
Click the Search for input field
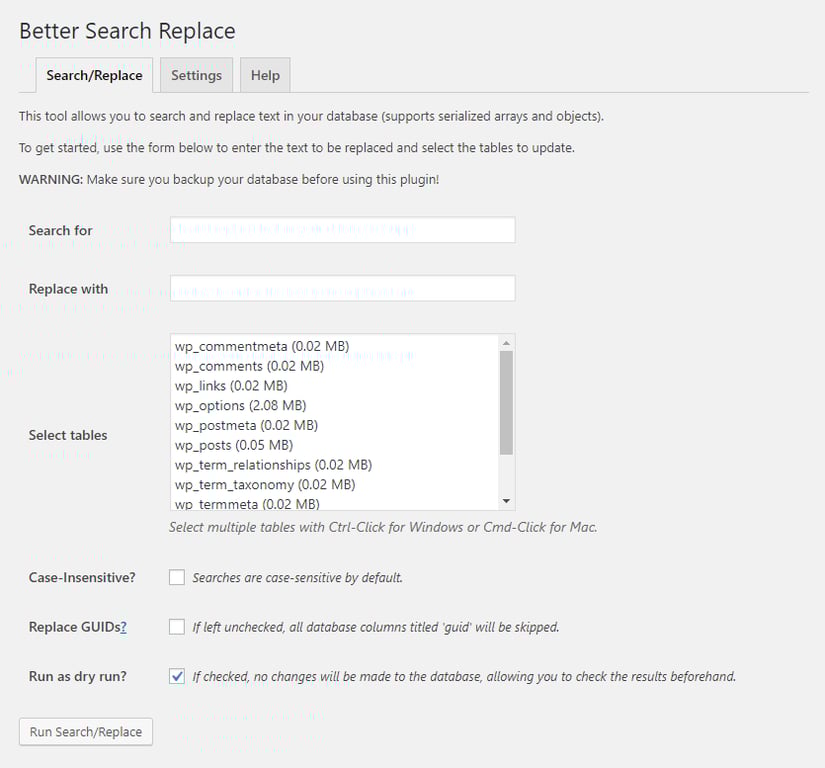pyautogui.click(x=342, y=229)
